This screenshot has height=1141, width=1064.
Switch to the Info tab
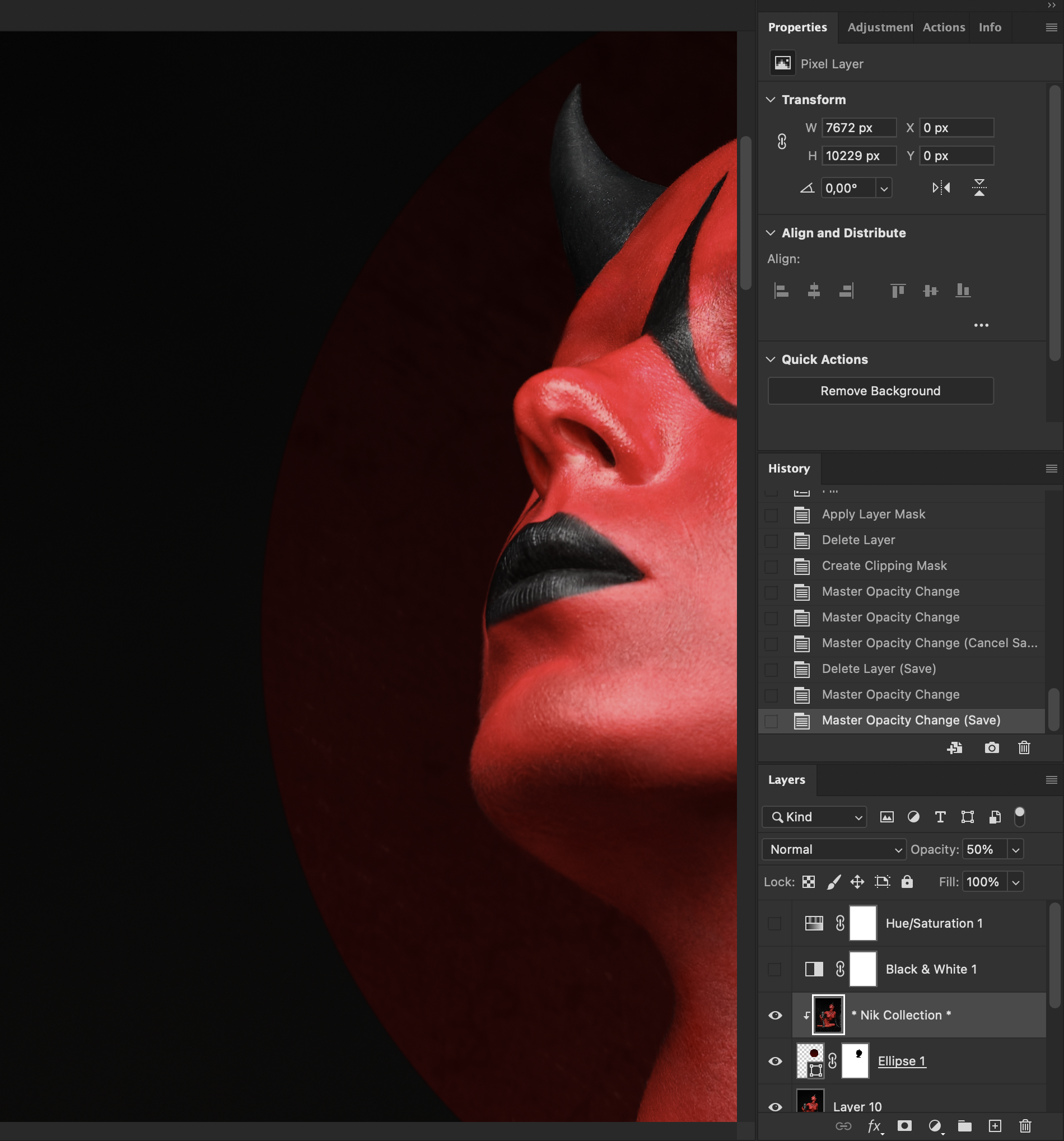point(990,27)
